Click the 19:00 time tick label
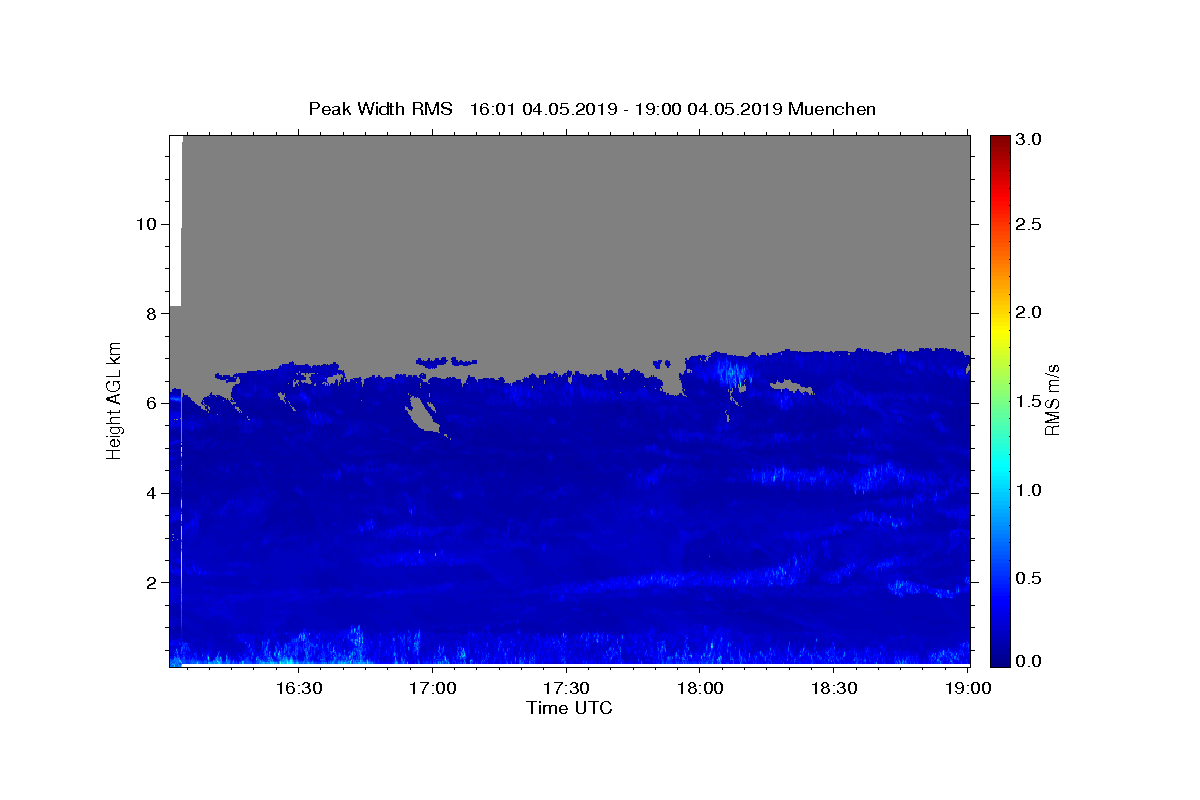This screenshot has height=800, width=1200. 968,688
